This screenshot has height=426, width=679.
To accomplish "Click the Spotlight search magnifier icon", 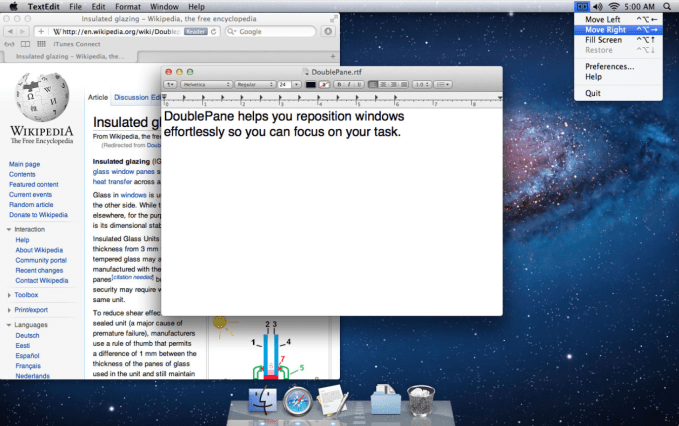I will coord(668,6).
